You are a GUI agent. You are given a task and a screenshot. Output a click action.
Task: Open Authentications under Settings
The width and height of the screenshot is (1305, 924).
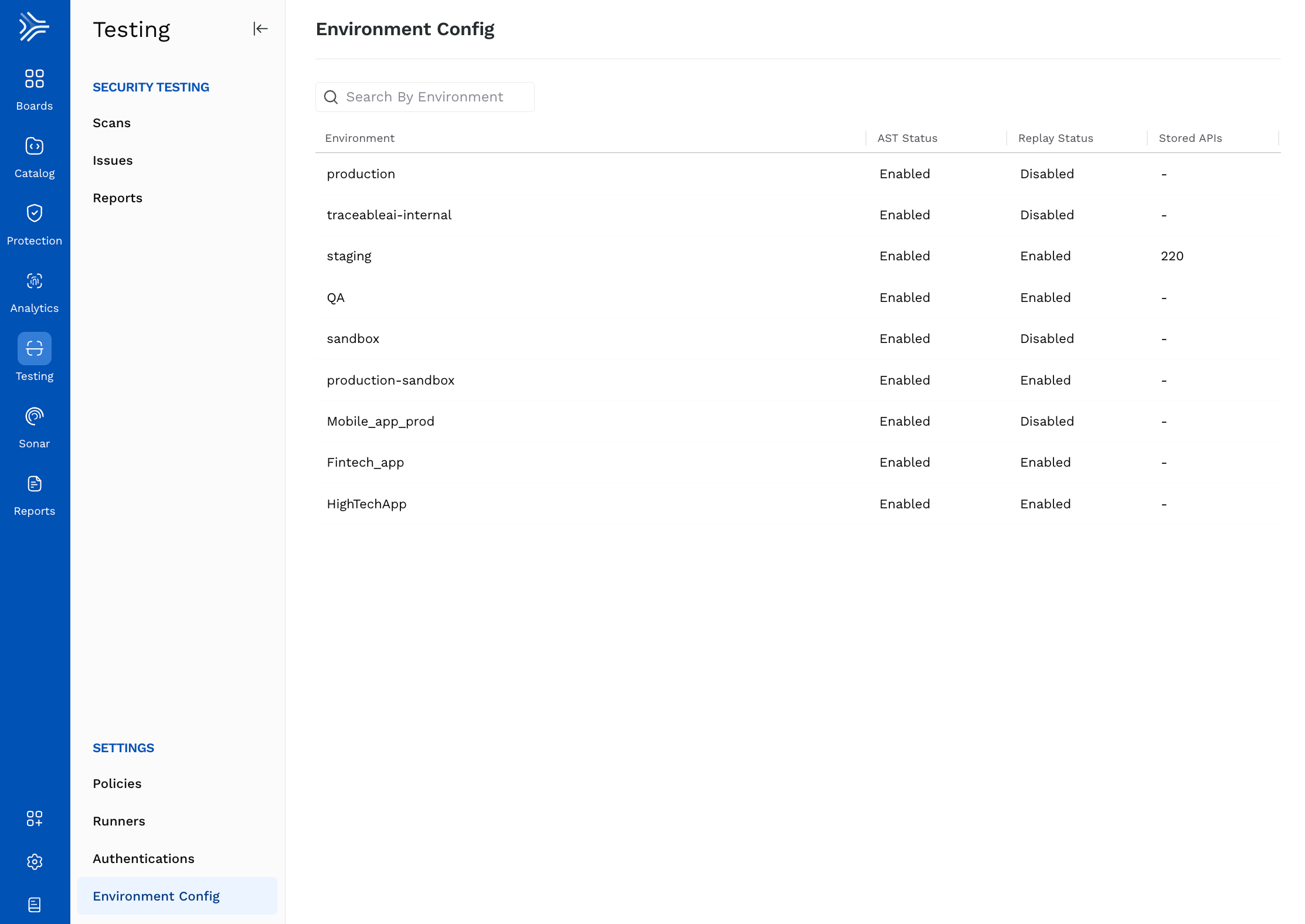tap(143, 859)
